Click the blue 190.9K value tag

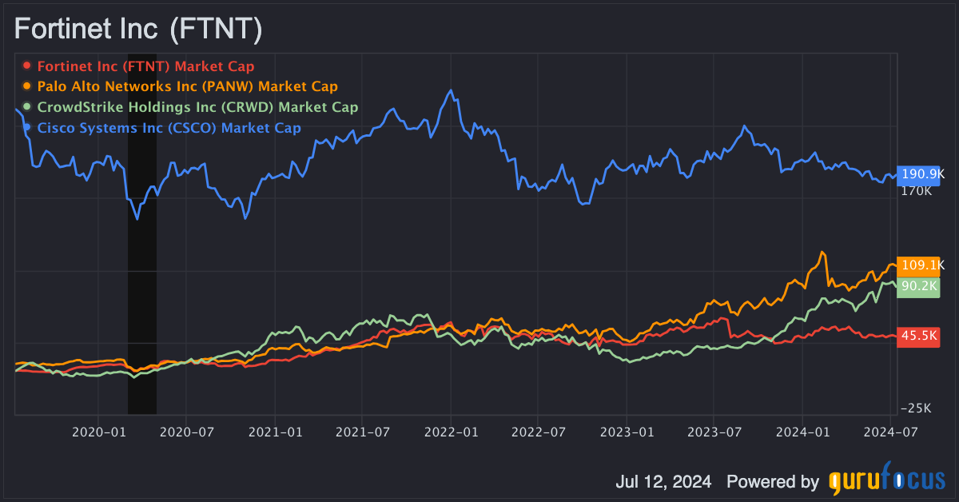pos(919,173)
